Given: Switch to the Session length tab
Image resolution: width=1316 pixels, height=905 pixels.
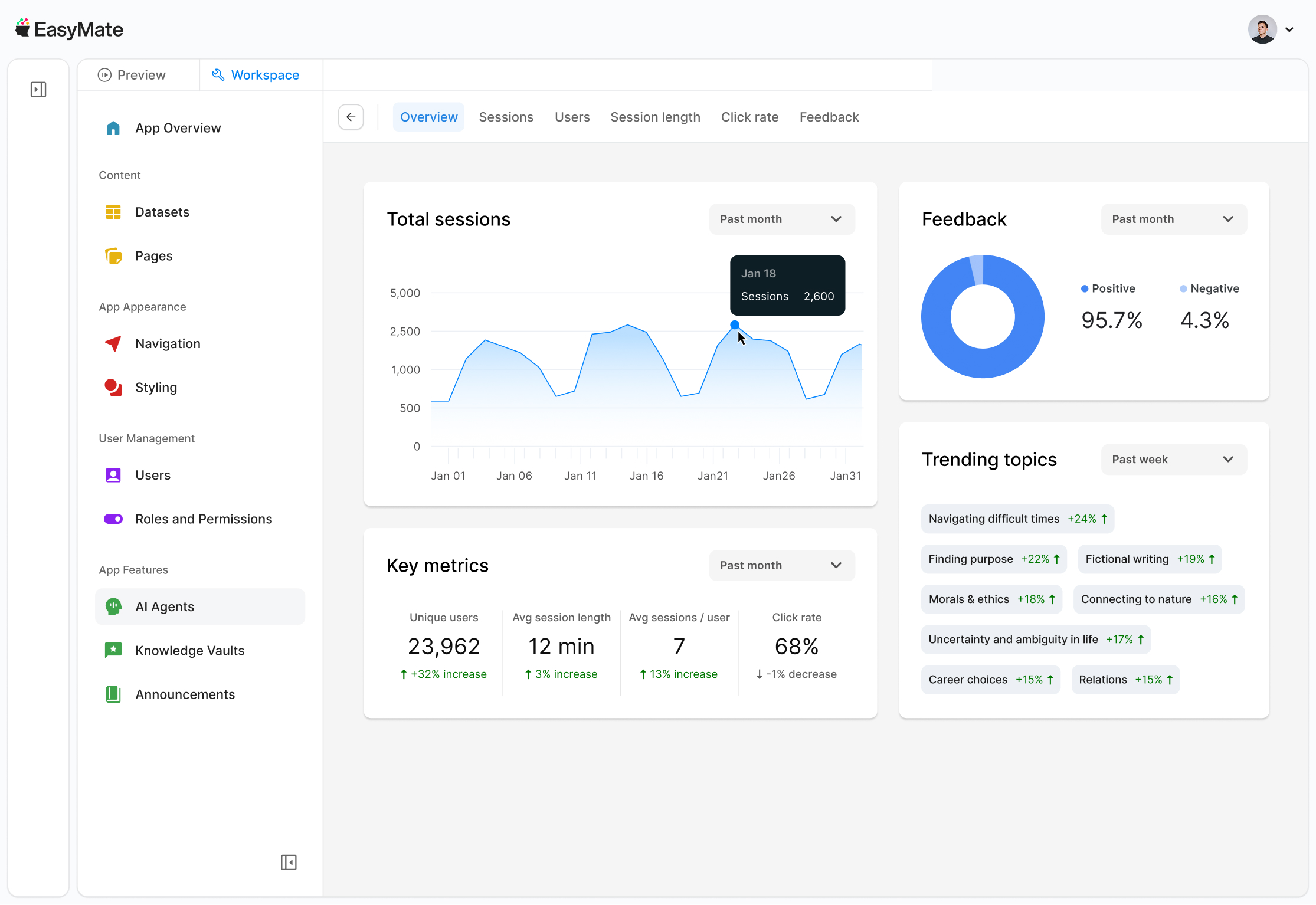Looking at the screenshot, I should coord(655,117).
